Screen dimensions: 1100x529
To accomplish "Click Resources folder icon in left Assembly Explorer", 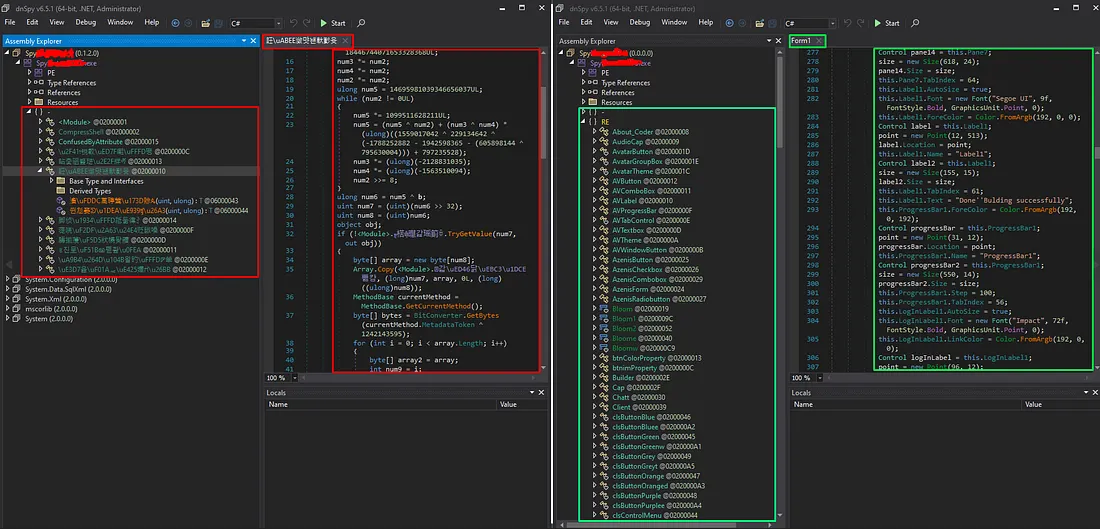I will pyautogui.click(x=40, y=102).
